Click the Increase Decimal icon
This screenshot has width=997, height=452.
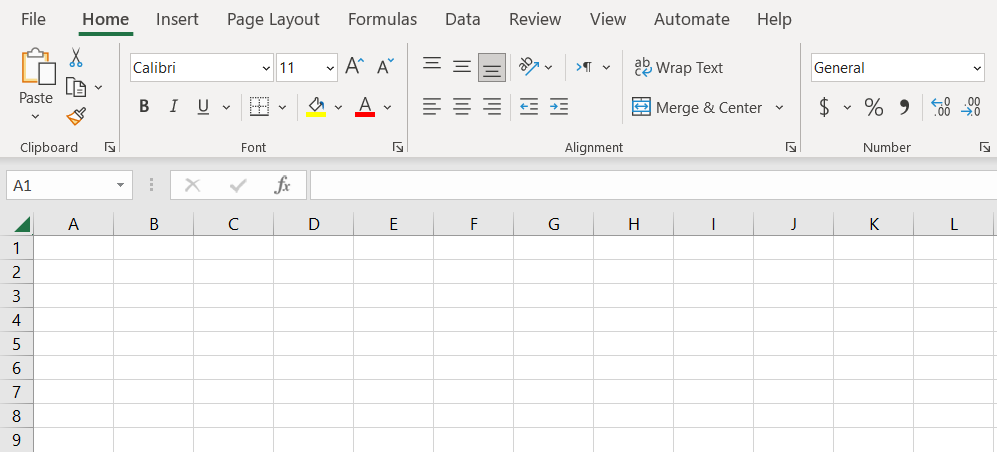940,107
